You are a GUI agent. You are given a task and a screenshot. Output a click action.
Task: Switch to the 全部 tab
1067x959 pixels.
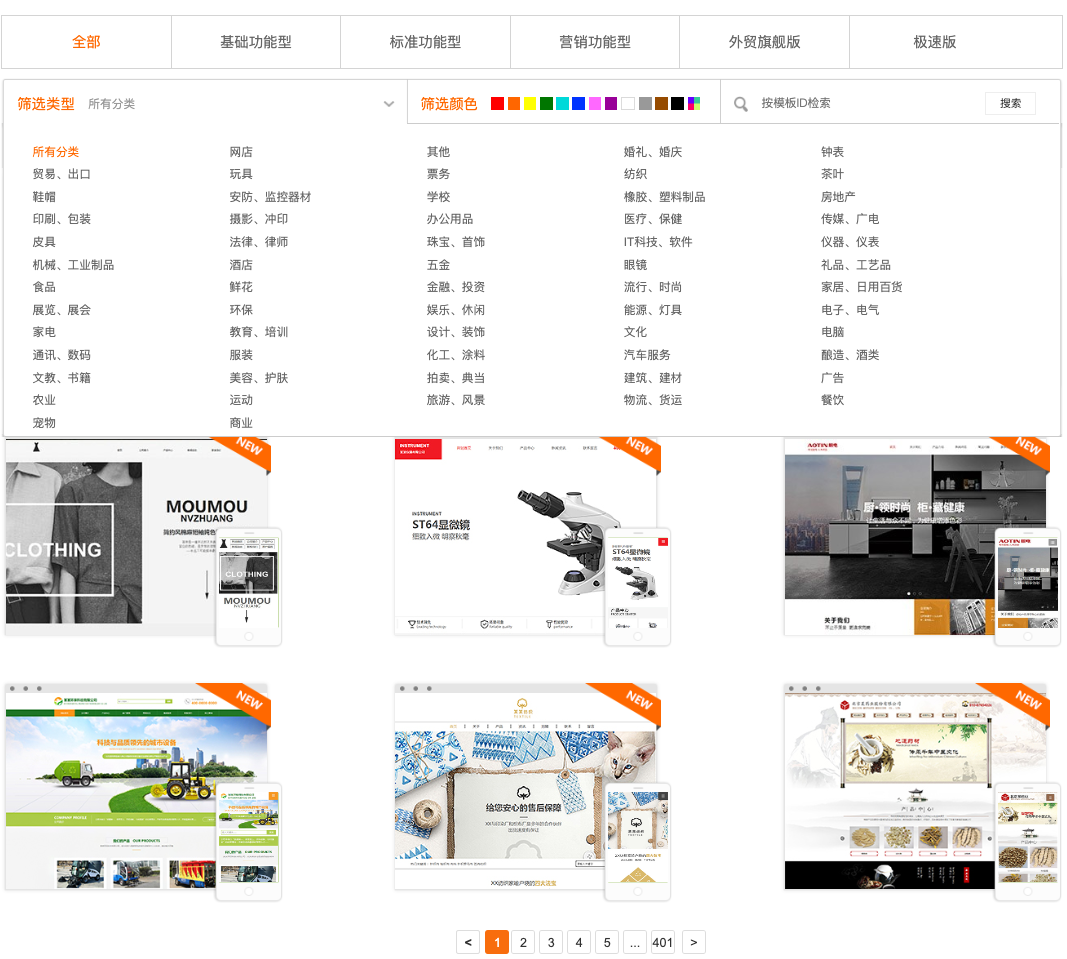tap(86, 42)
